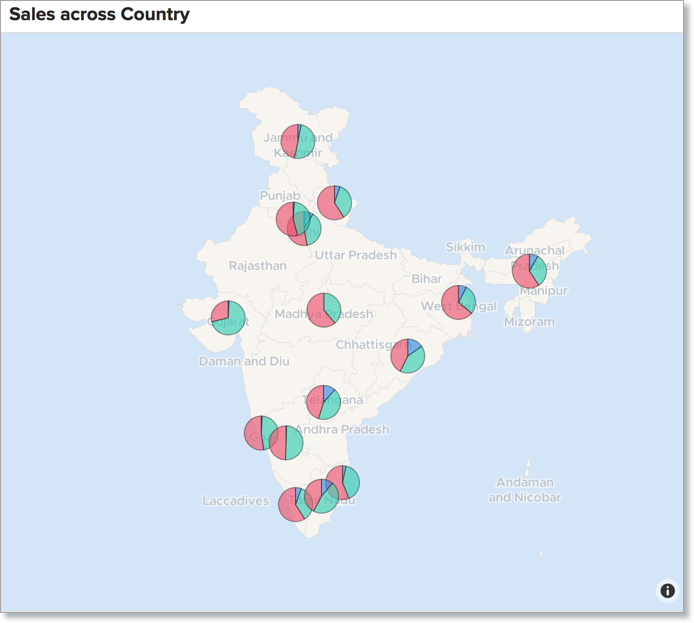Click pie chart near Chhattisgarh on the east coast
Image resolution: width=694 pixels, height=623 pixels.
click(x=408, y=356)
